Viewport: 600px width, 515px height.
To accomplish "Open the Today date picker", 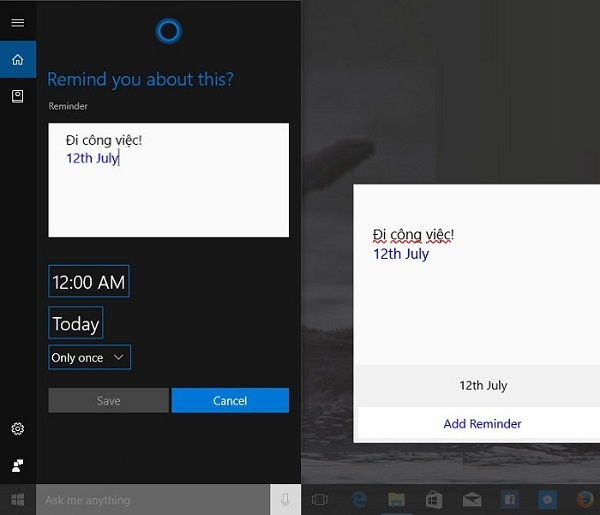I will 76,323.
